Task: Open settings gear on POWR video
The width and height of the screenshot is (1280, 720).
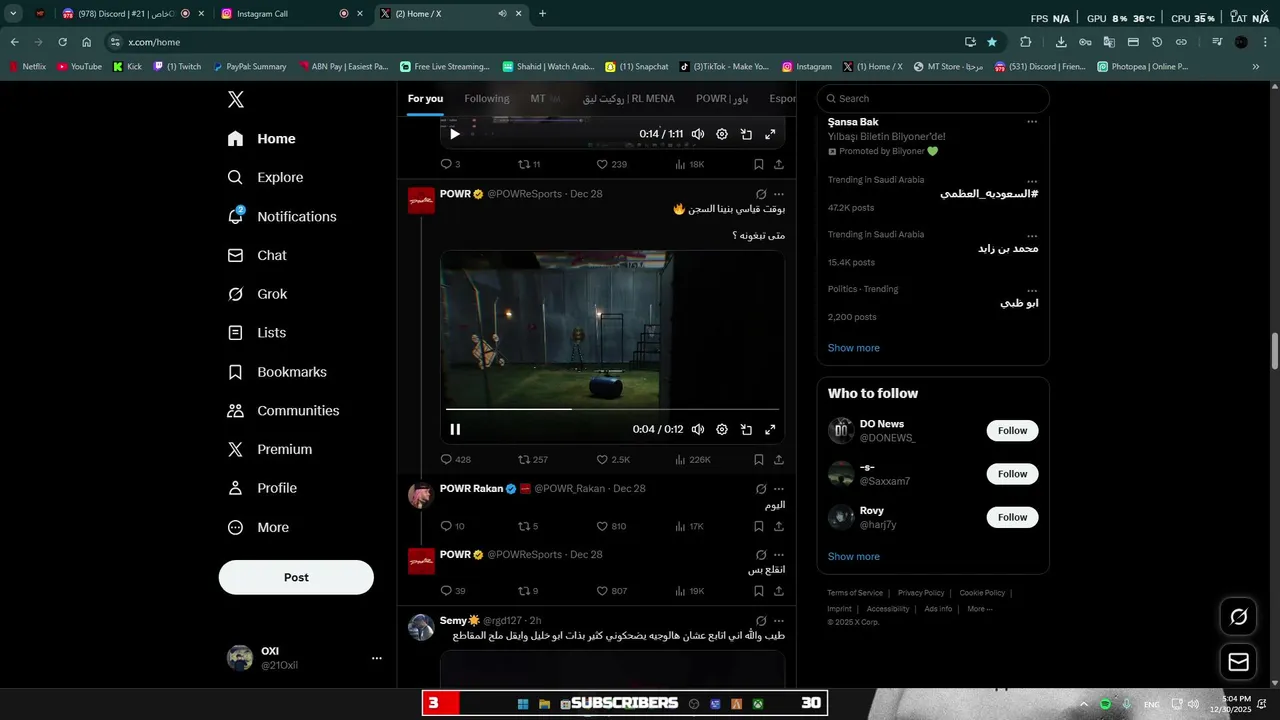Action: pyautogui.click(x=722, y=429)
